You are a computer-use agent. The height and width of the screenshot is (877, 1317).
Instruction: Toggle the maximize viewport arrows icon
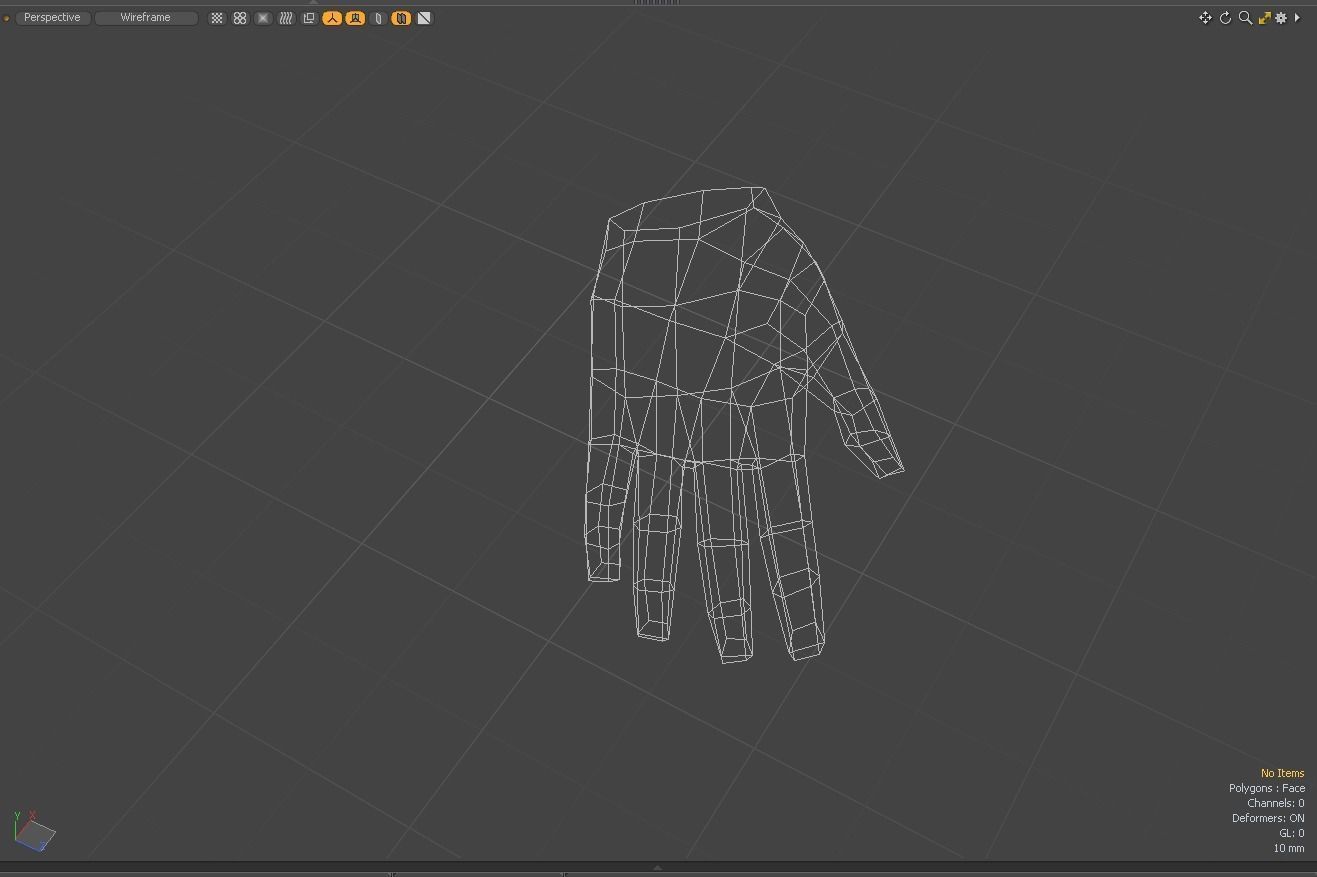1264,17
